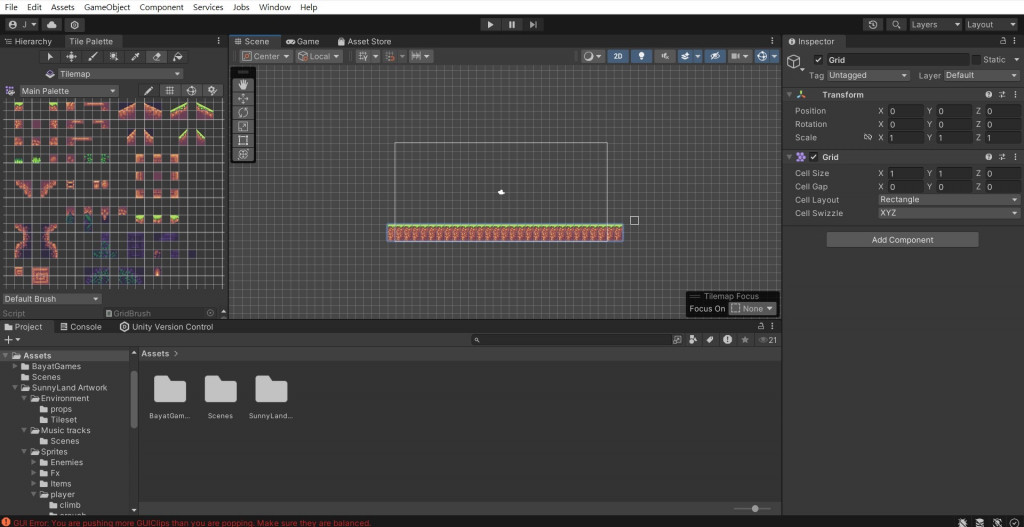Uncheck the Grid GameObject active checkbox
The width and height of the screenshot is (1024, 527).
(x=818, y=59)
